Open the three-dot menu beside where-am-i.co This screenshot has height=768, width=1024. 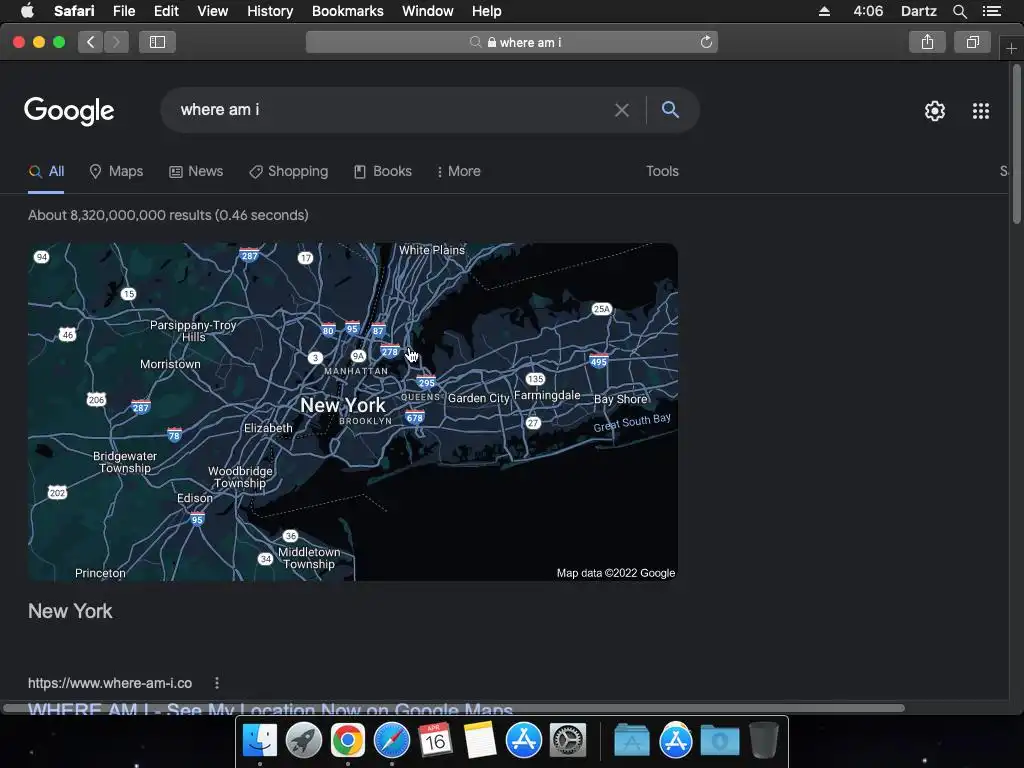[x=217, y=683]
